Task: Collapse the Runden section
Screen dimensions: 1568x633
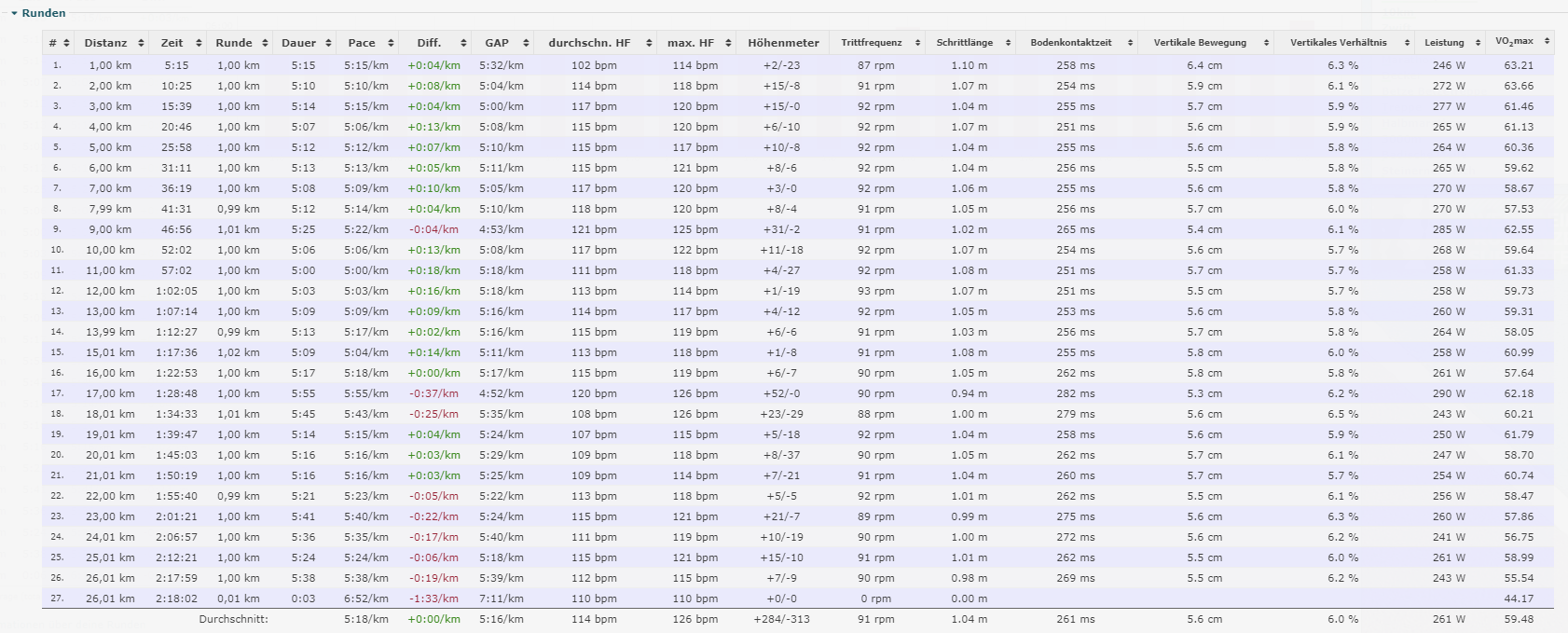Action: (x=14, y=13)
